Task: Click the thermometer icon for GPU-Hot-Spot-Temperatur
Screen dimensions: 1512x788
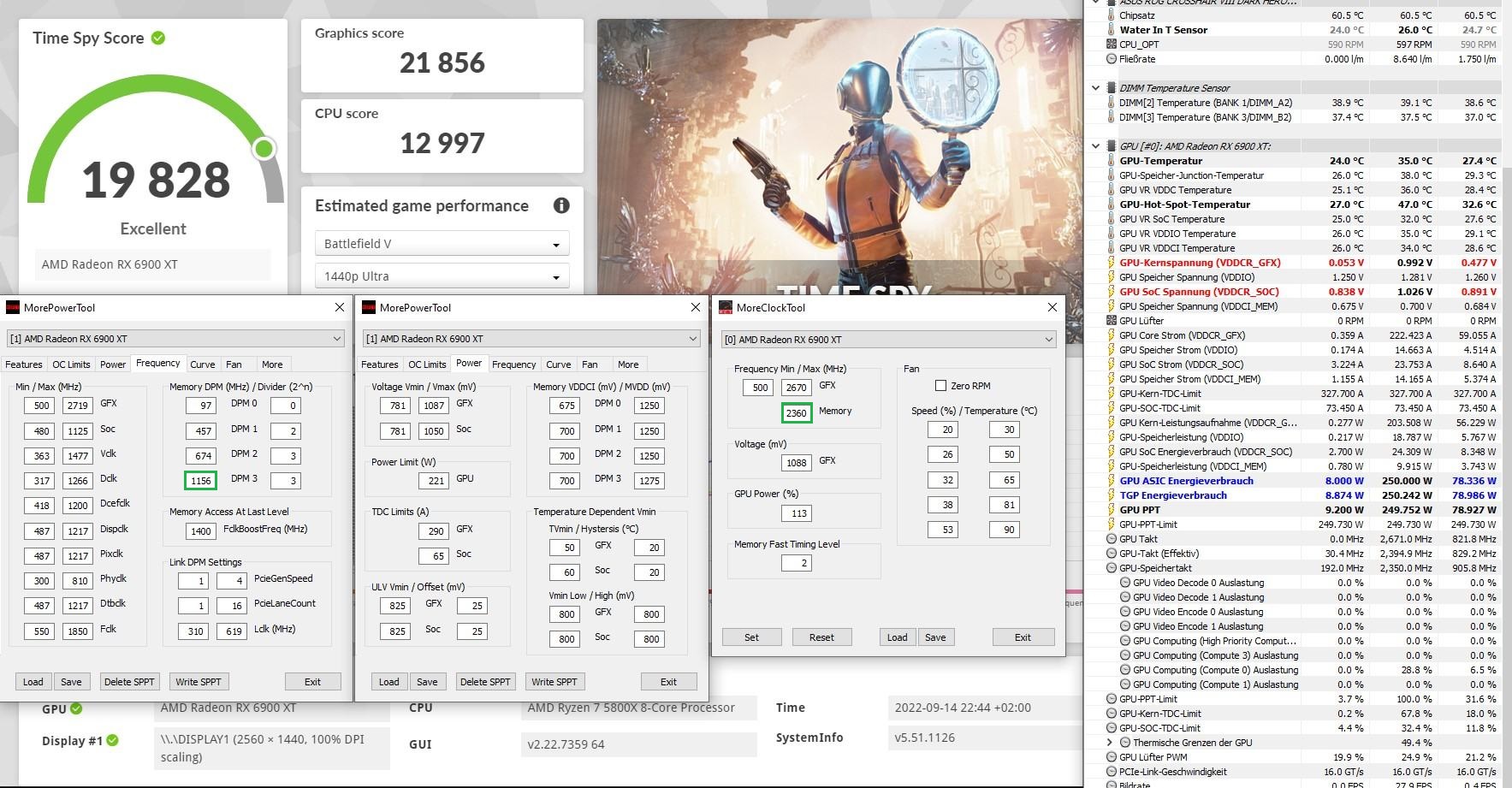Action: [1112, 204]
